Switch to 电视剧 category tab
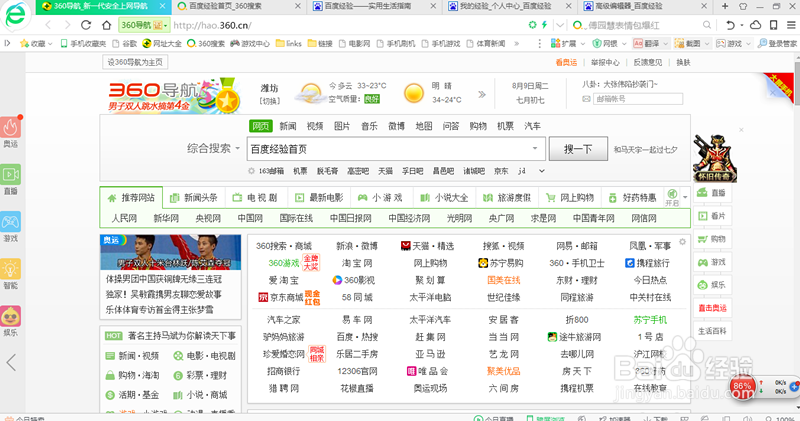 (256, 197)
